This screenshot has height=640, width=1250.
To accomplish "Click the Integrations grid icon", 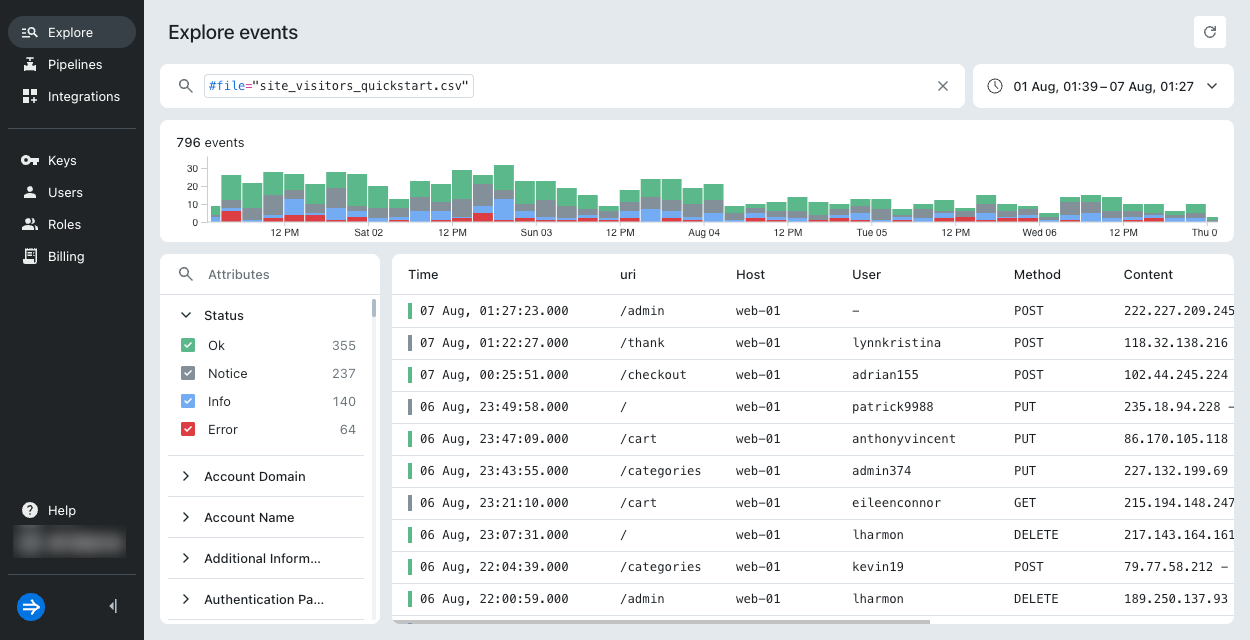I will pos(29,96).
